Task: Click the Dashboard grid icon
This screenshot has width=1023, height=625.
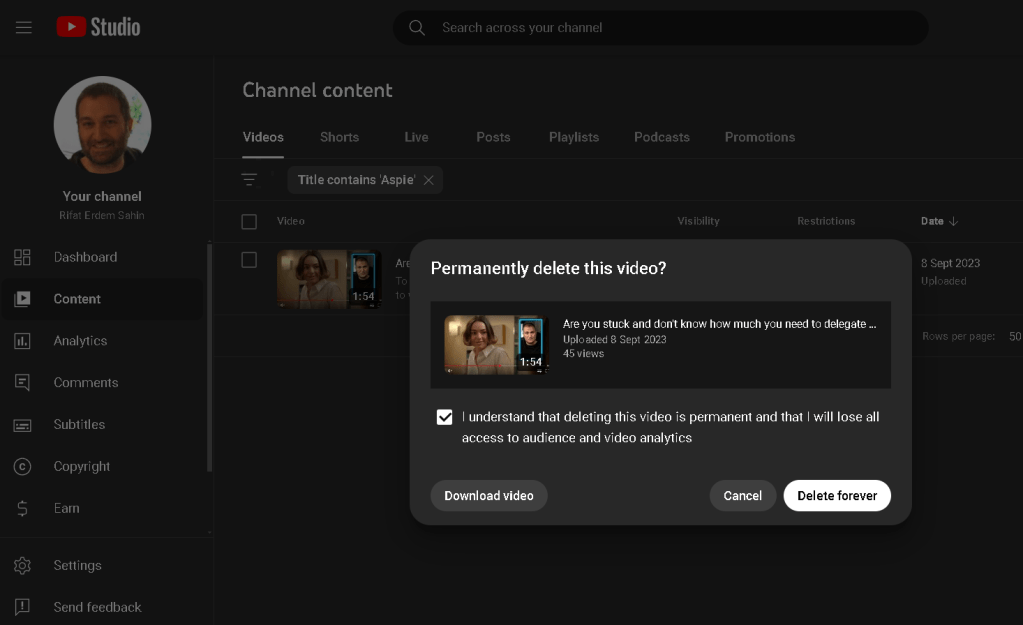Action: point(22,257)
